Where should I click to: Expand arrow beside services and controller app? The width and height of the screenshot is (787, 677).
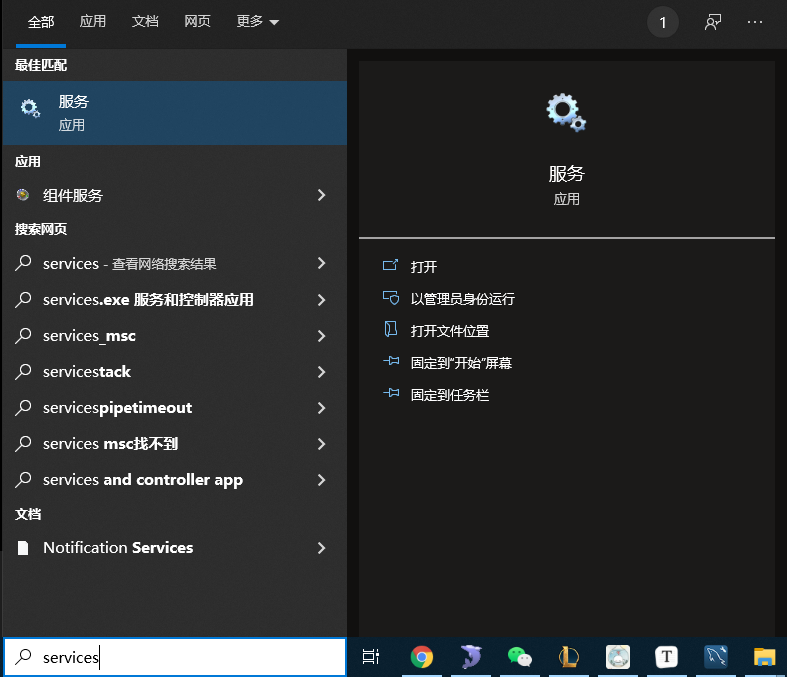[x=321, y=480]
